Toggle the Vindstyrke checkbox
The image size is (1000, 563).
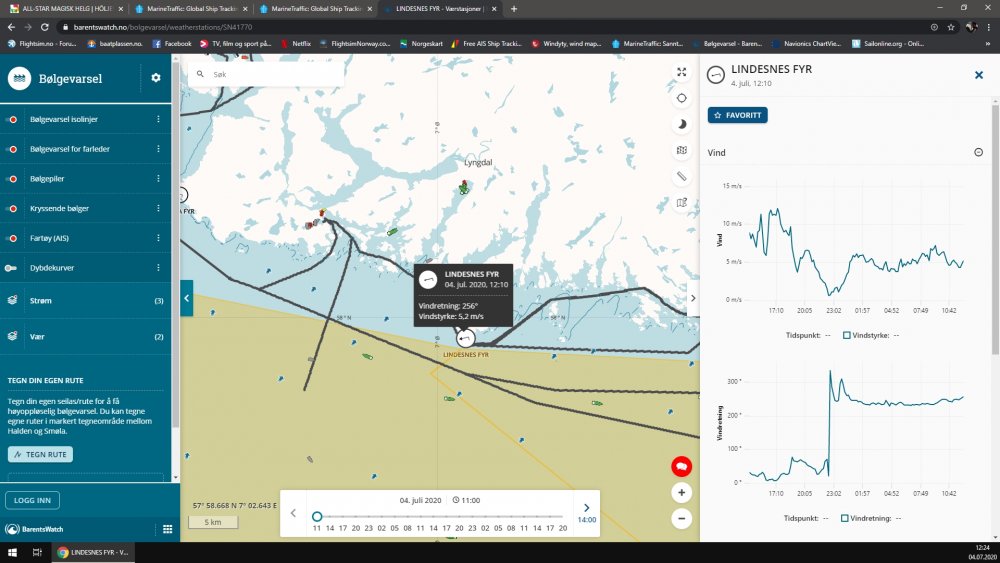[x=847, y=335]
